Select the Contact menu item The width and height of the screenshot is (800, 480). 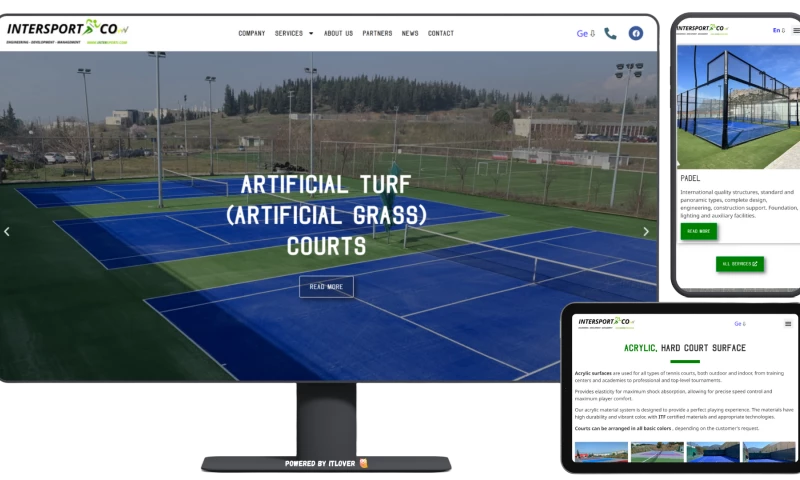click(x=441, y=33)
